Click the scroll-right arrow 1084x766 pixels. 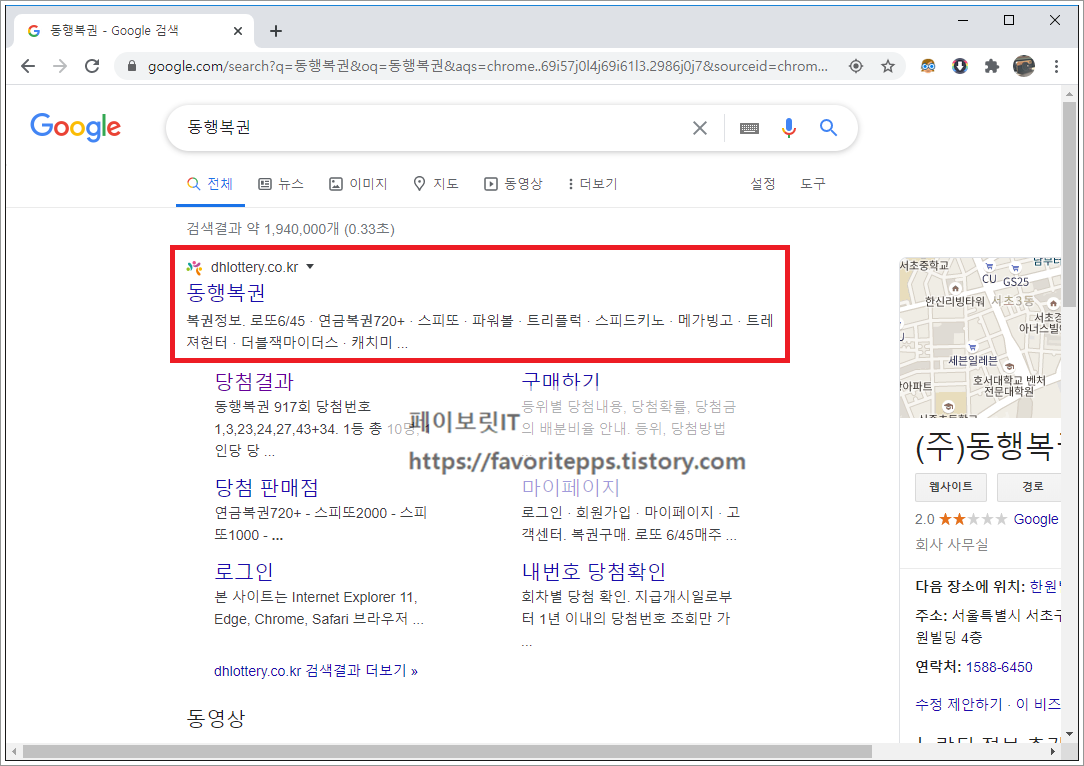(1053, 751)
